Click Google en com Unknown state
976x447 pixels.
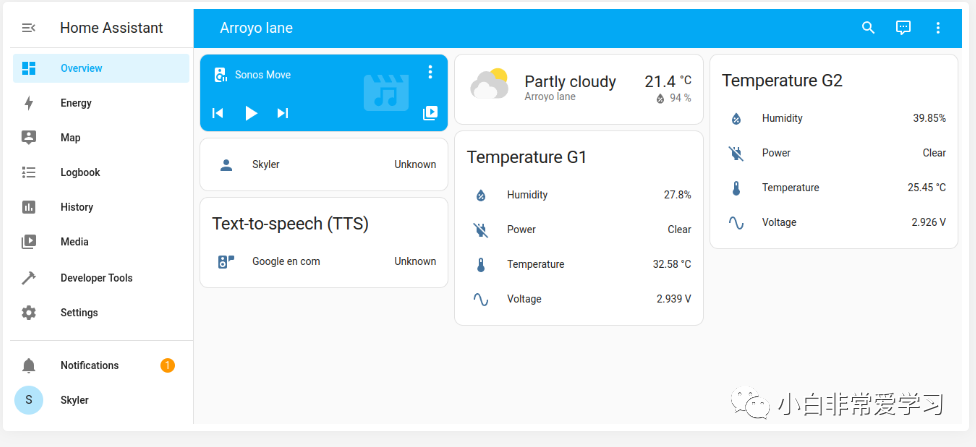(x=415, y=261)
